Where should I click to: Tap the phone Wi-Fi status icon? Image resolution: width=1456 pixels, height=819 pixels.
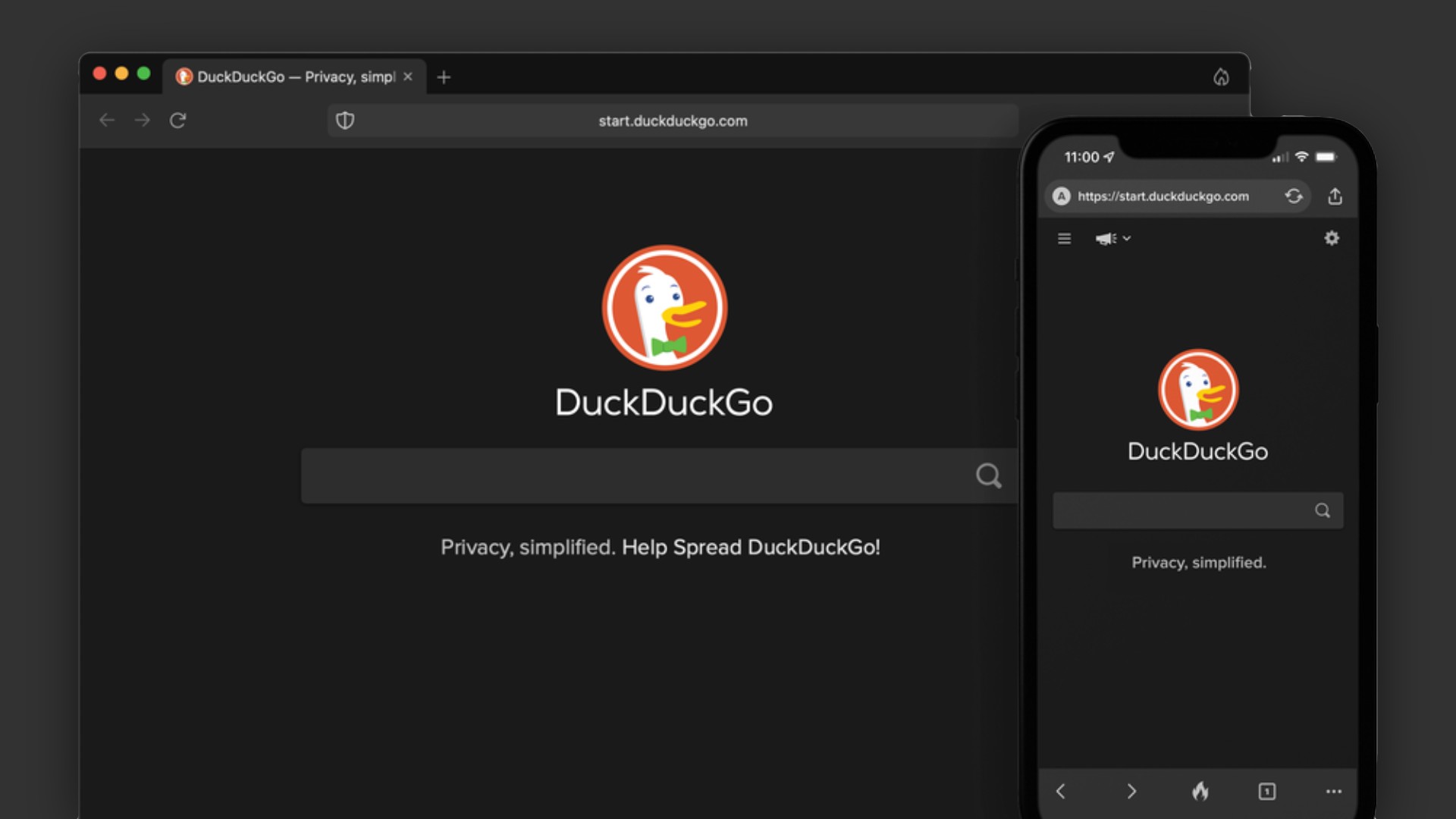(x=1302, y=157)
